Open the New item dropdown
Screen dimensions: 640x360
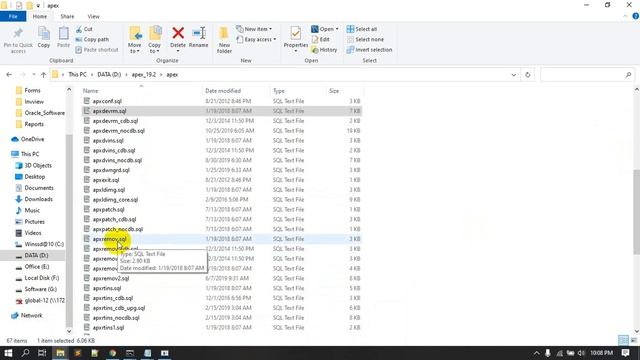254,29
